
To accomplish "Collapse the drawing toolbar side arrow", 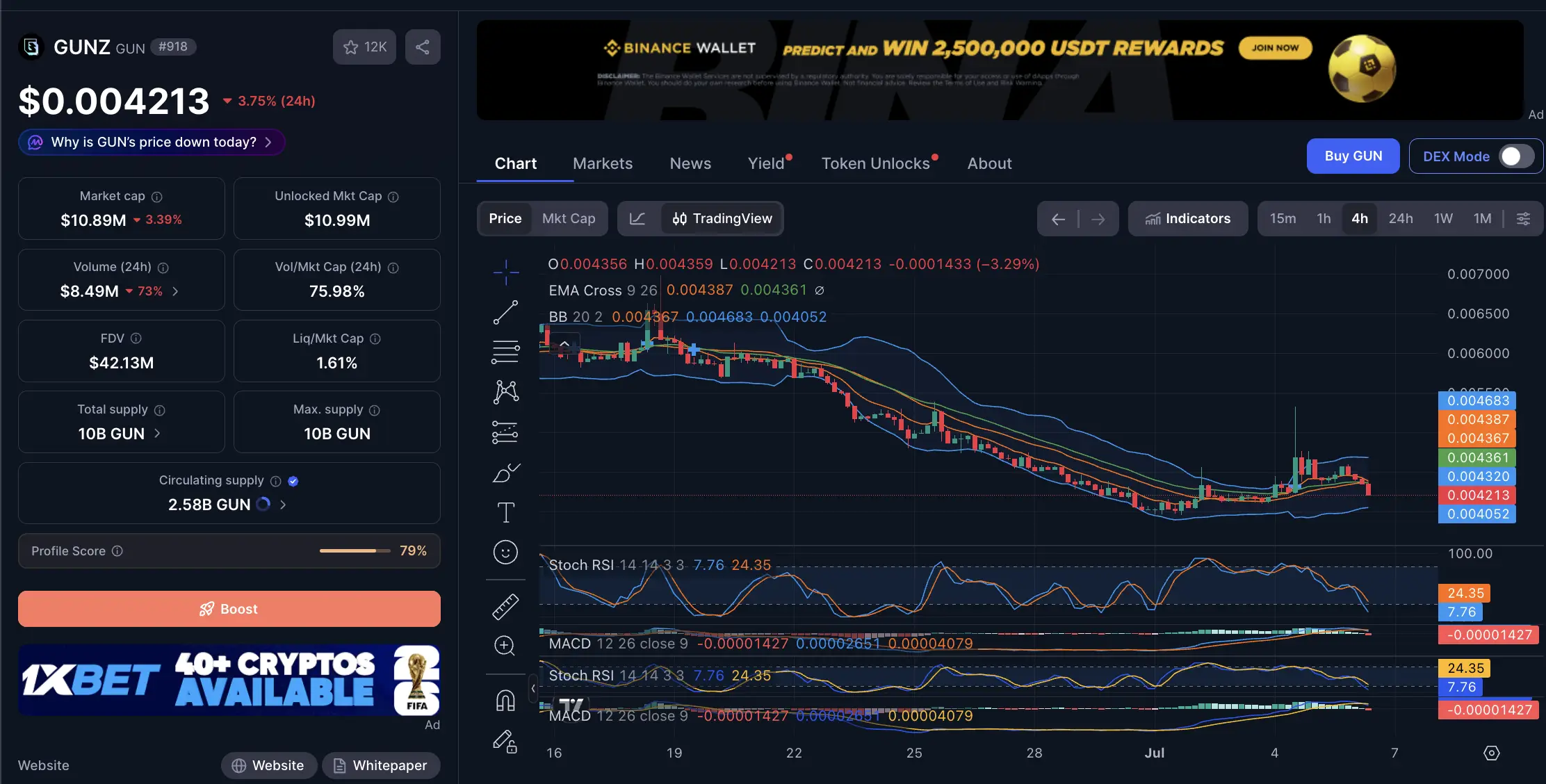I will click(x=533, y=689).
